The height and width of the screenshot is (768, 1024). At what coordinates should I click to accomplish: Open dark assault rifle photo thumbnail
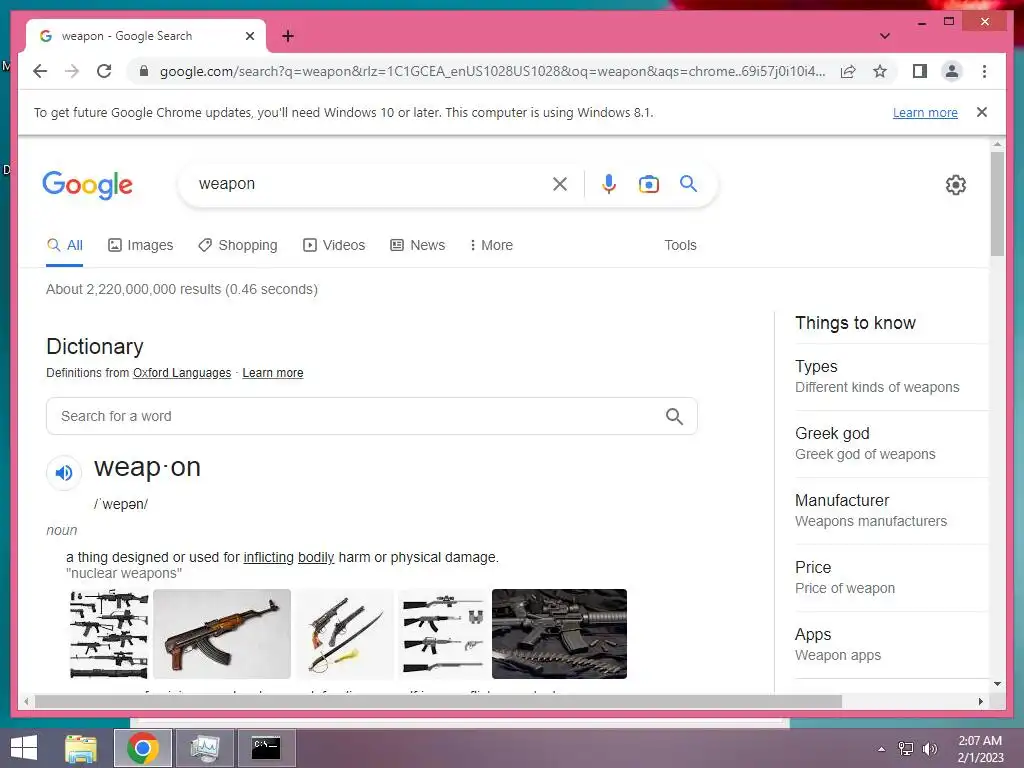[x=559, y=634]
